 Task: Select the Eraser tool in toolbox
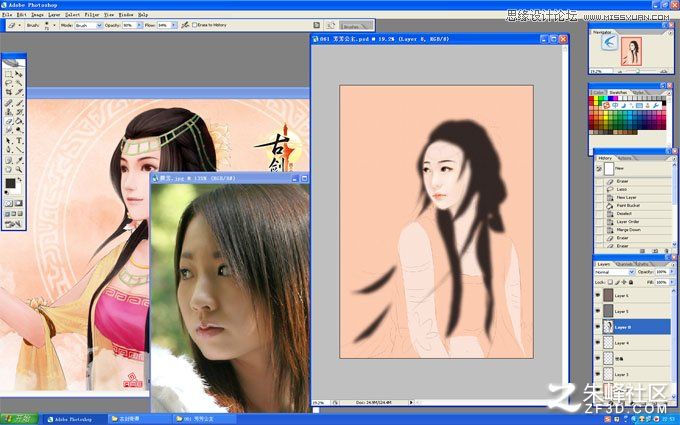9,121
